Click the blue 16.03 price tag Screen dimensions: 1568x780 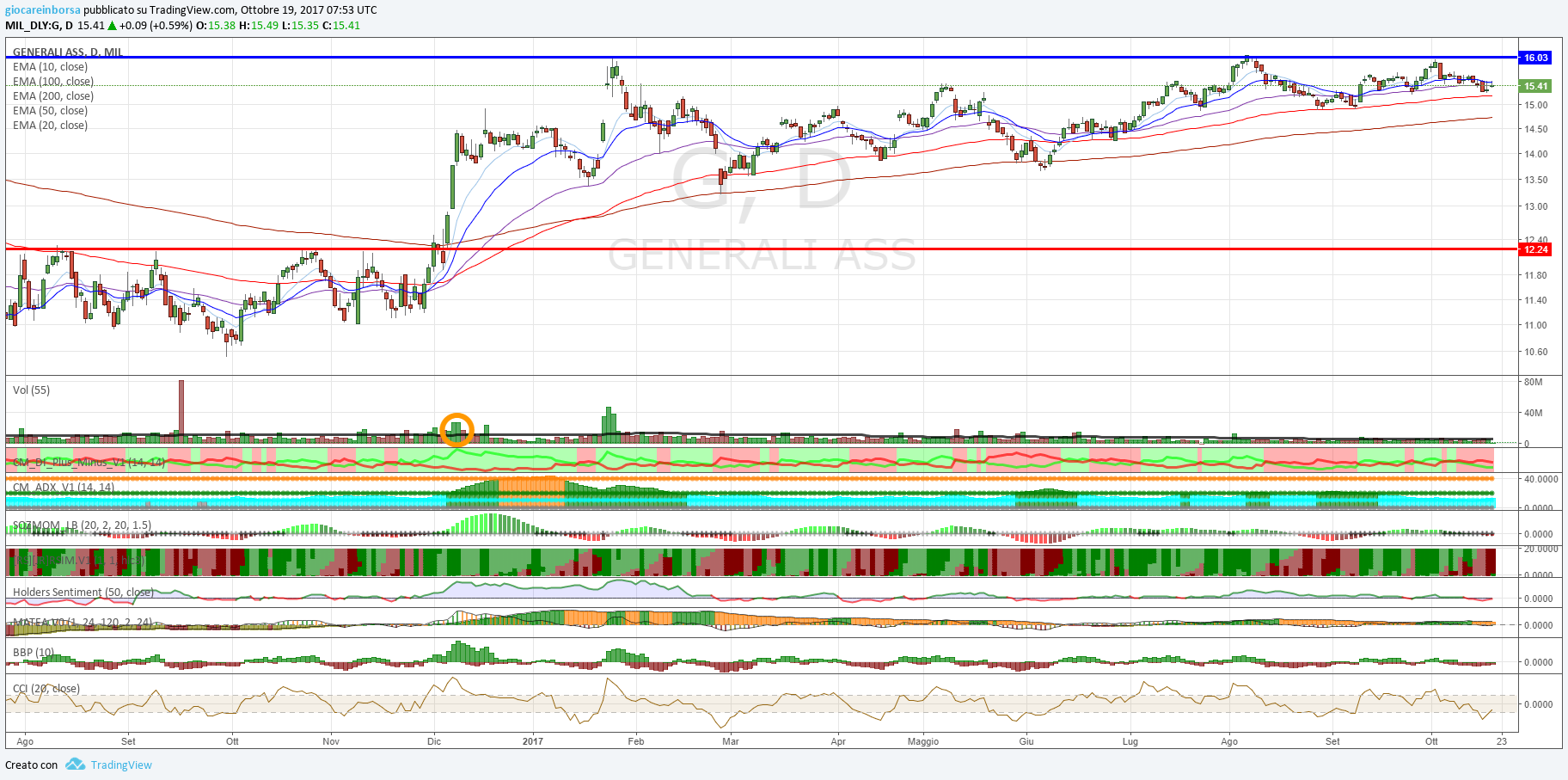click(x=1535, y=58)
